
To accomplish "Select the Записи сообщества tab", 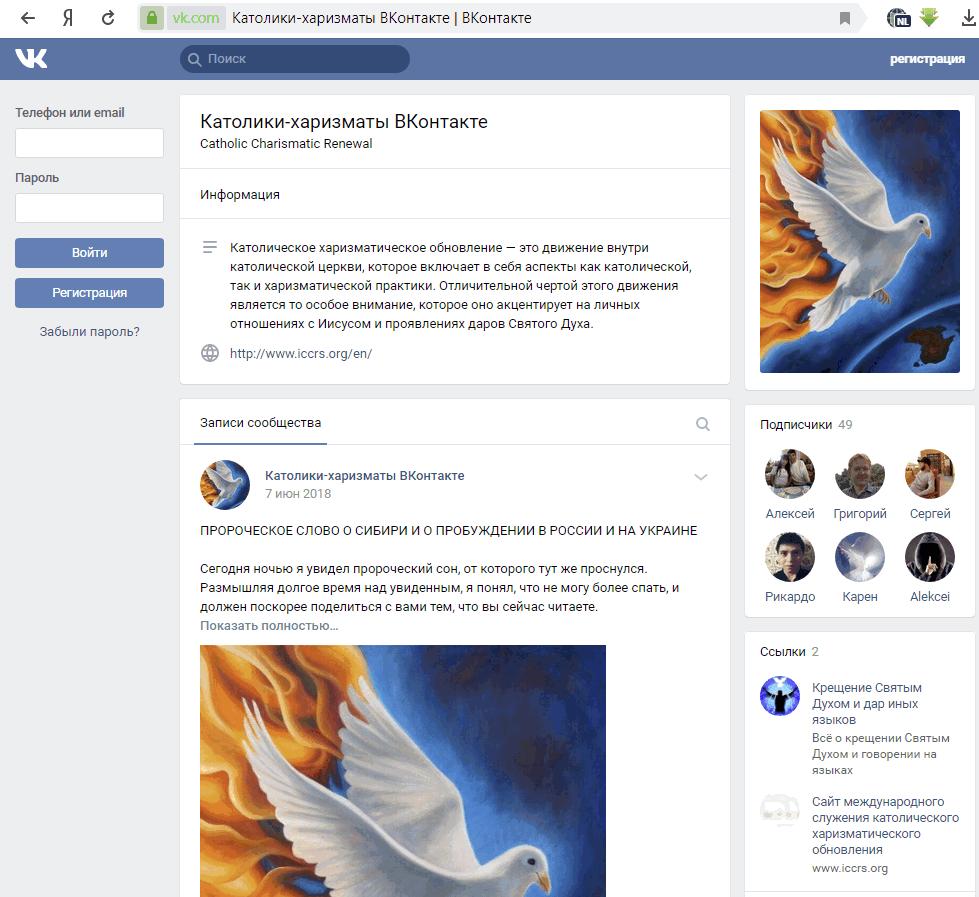I will coord(260,423).
